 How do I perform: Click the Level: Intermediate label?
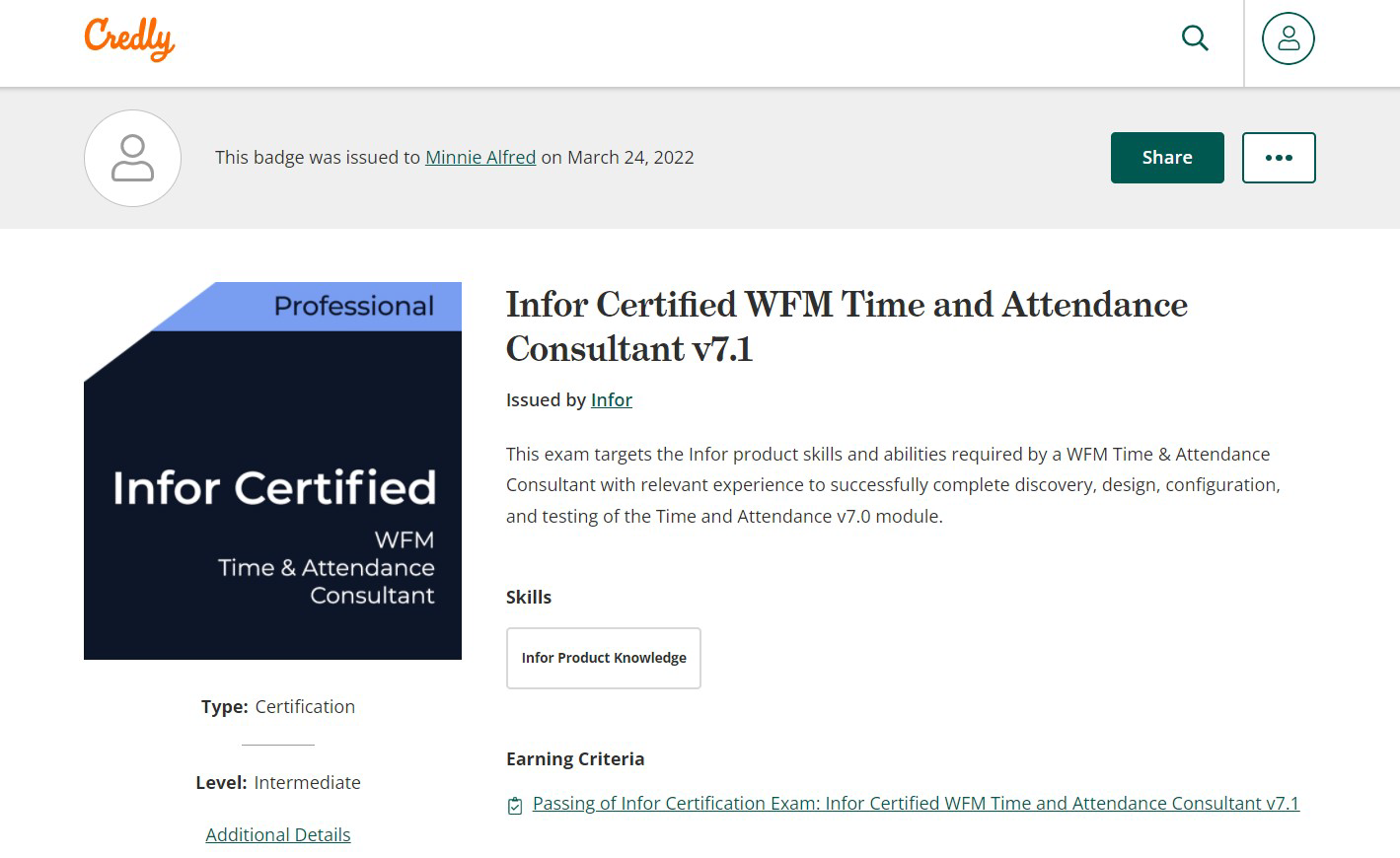pos(277,782)
